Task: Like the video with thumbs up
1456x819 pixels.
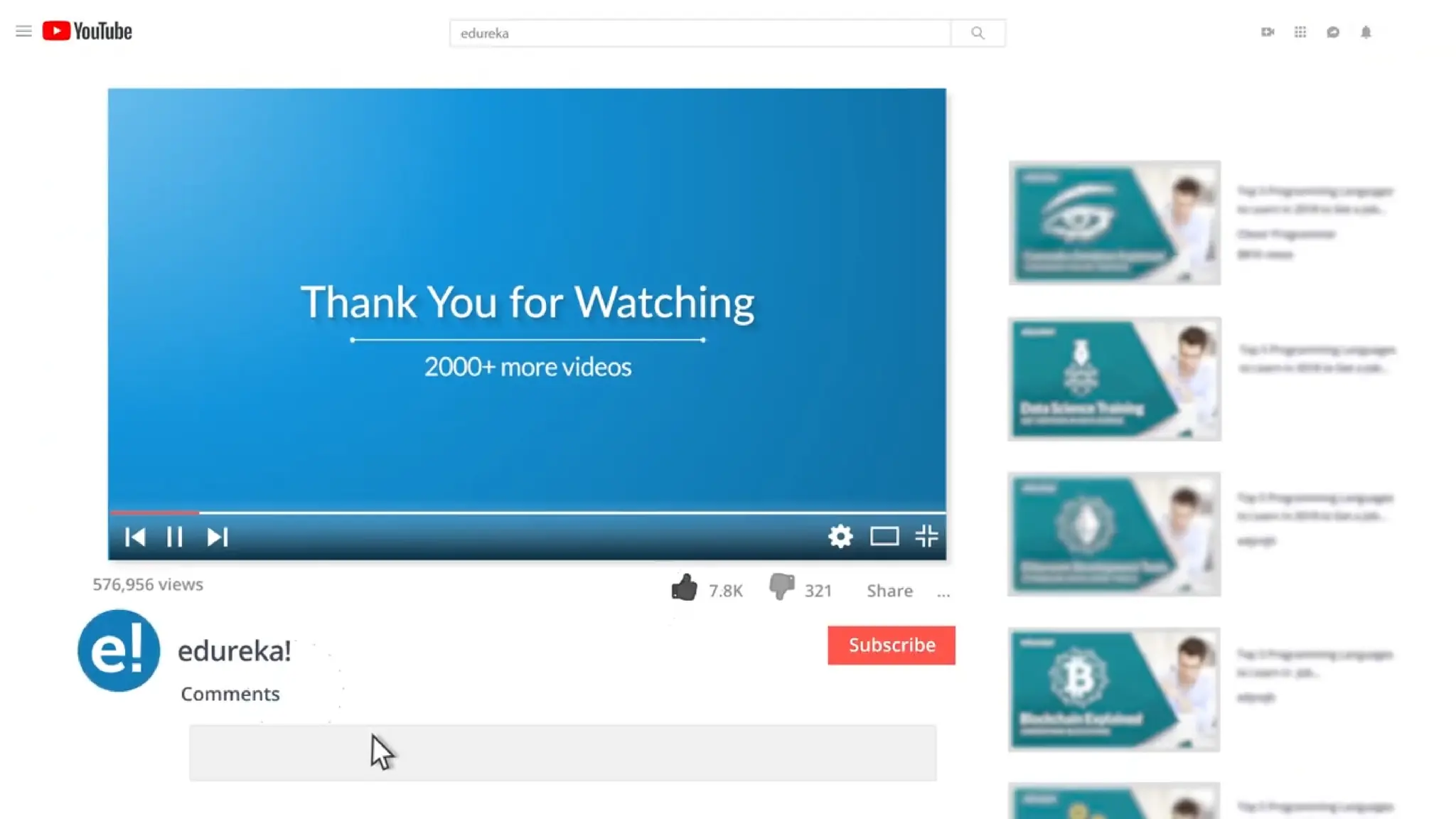Action: (685, 588)
